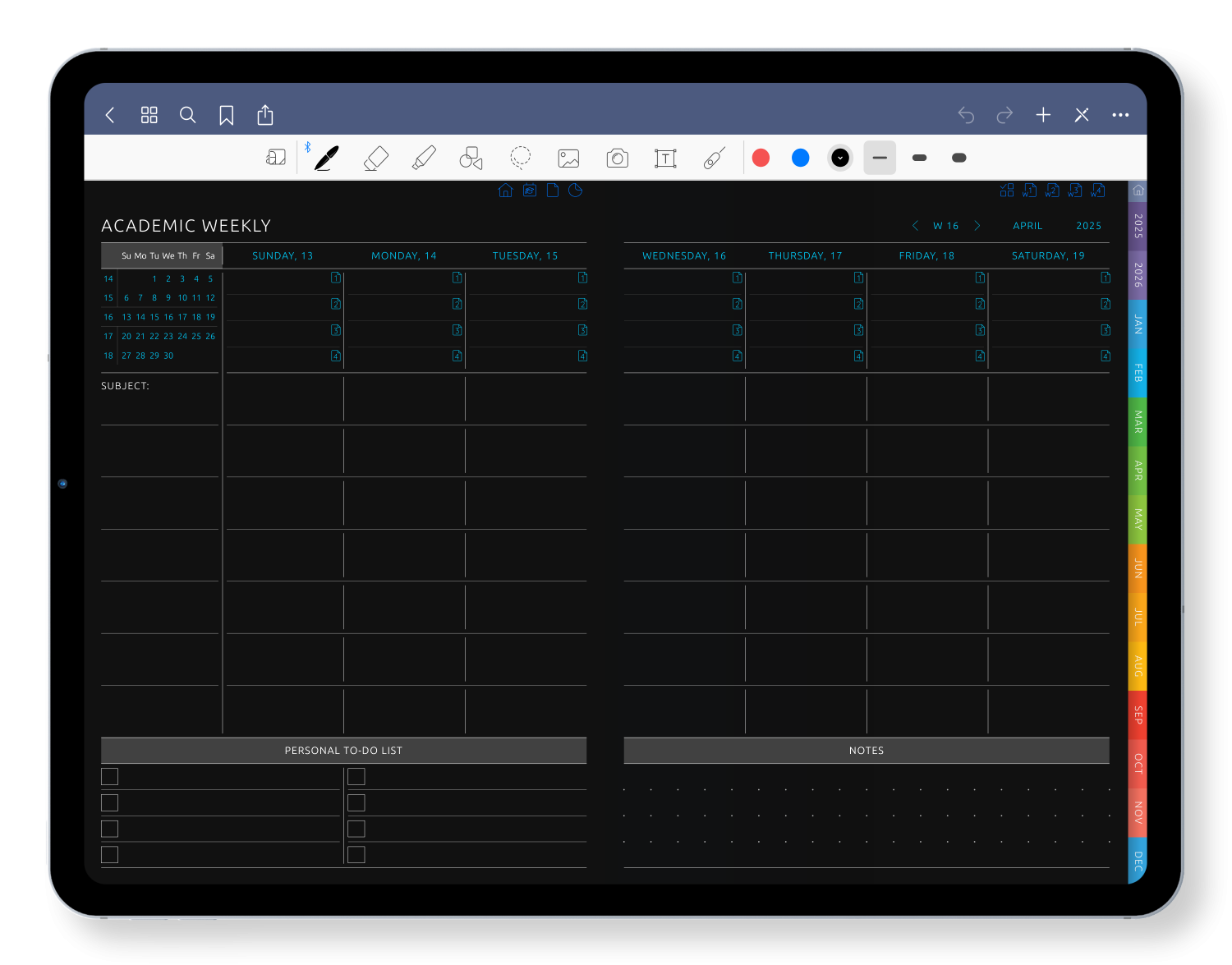The image size is (1232, 965).
Task: Open the APRIL month link in header
Action: click(x=1027, y=226)
